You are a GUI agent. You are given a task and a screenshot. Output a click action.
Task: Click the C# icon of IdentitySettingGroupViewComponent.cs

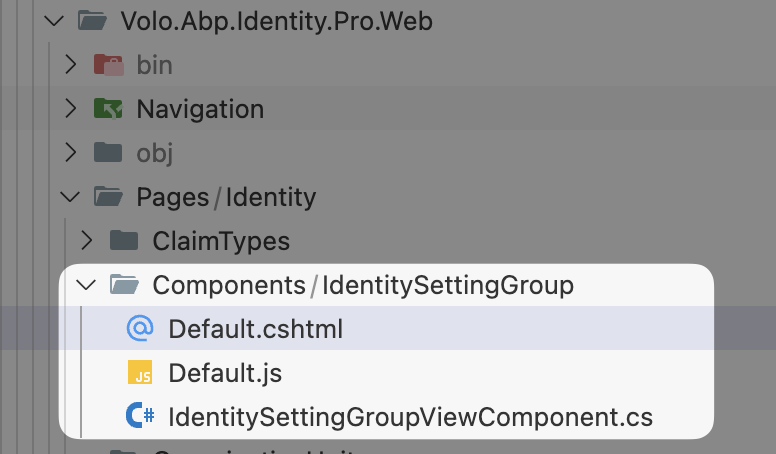(140, 417)
